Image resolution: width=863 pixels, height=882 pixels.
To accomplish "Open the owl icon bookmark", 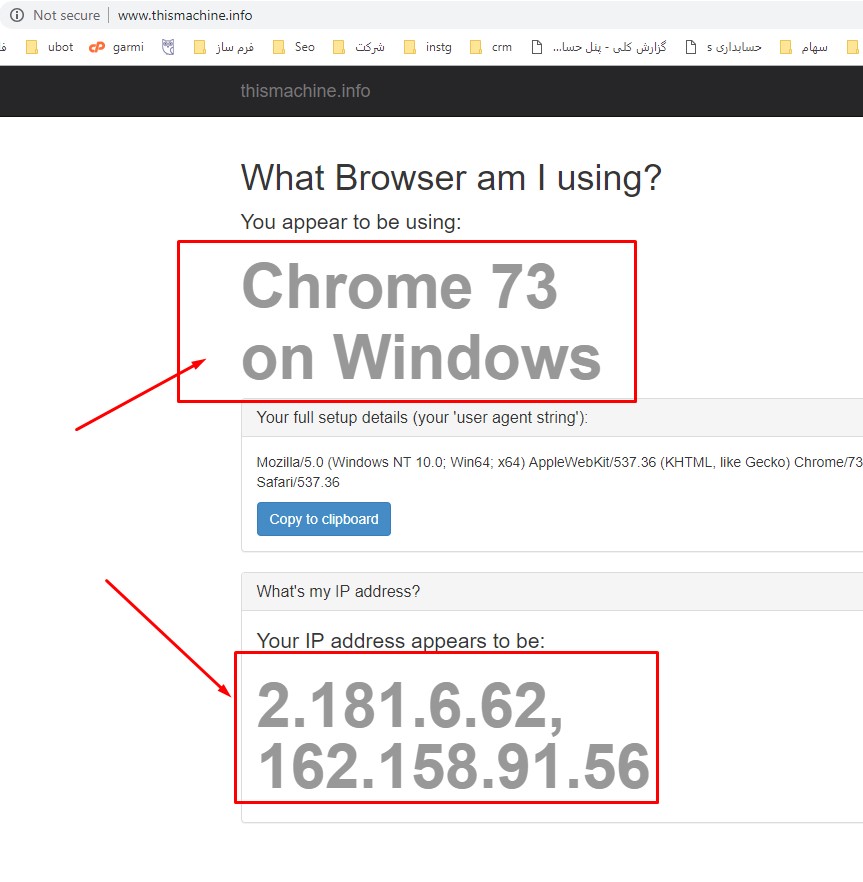I will point(168,47).
